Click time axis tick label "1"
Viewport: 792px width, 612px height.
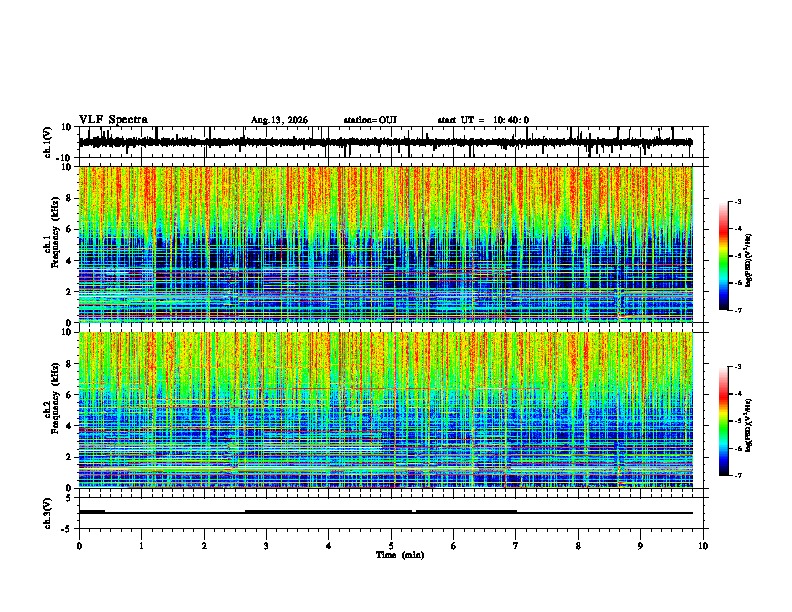tap(141, 546)
